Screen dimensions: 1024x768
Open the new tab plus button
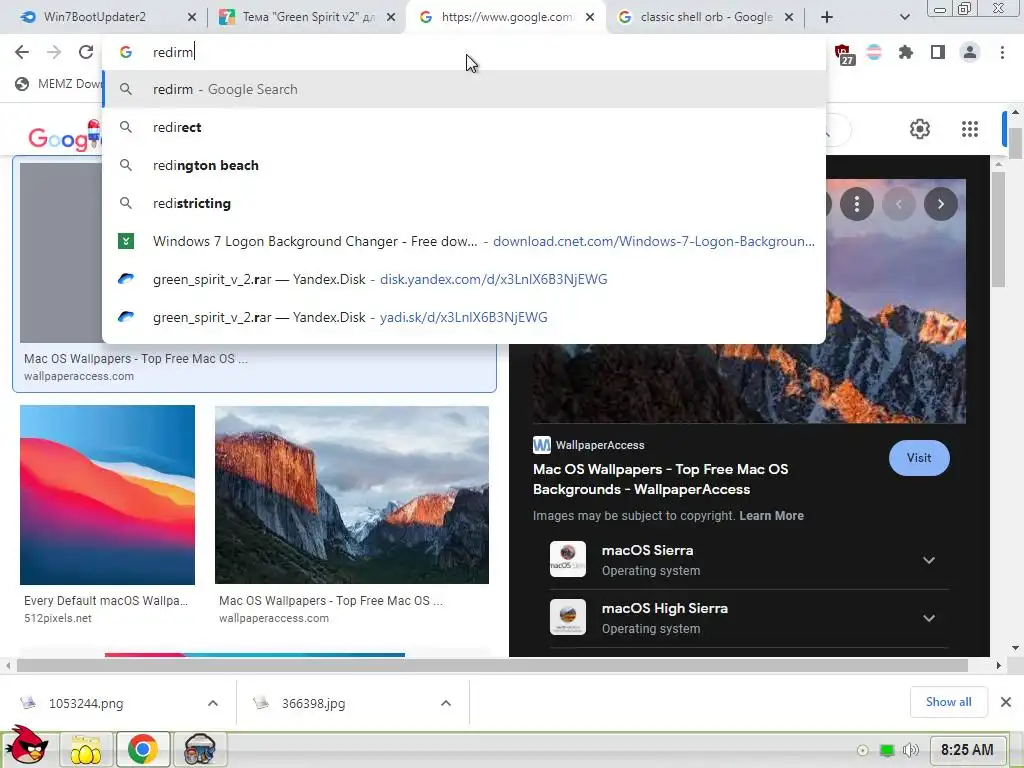coord(827,17)
